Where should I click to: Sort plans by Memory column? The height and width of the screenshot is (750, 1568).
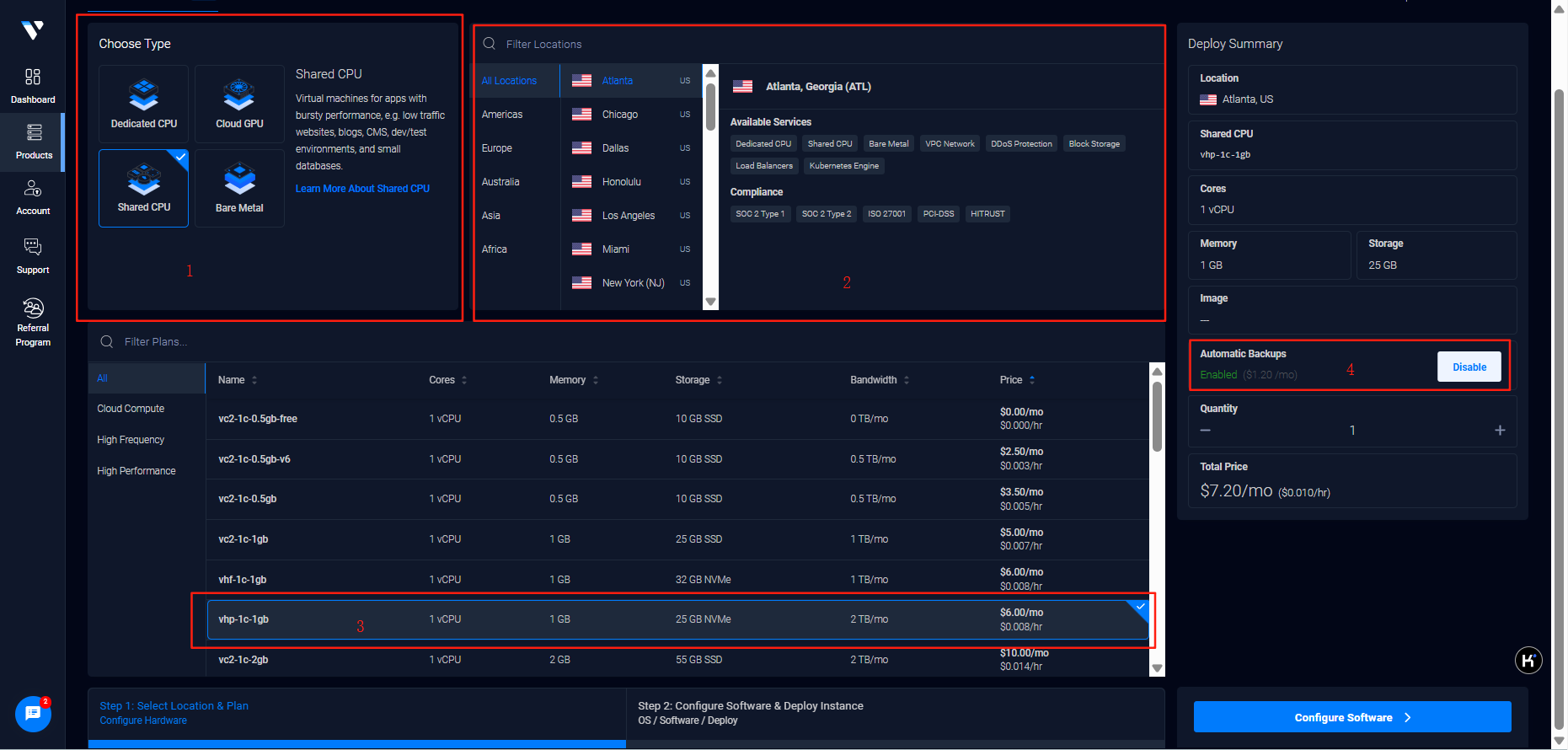coord(573,380)
